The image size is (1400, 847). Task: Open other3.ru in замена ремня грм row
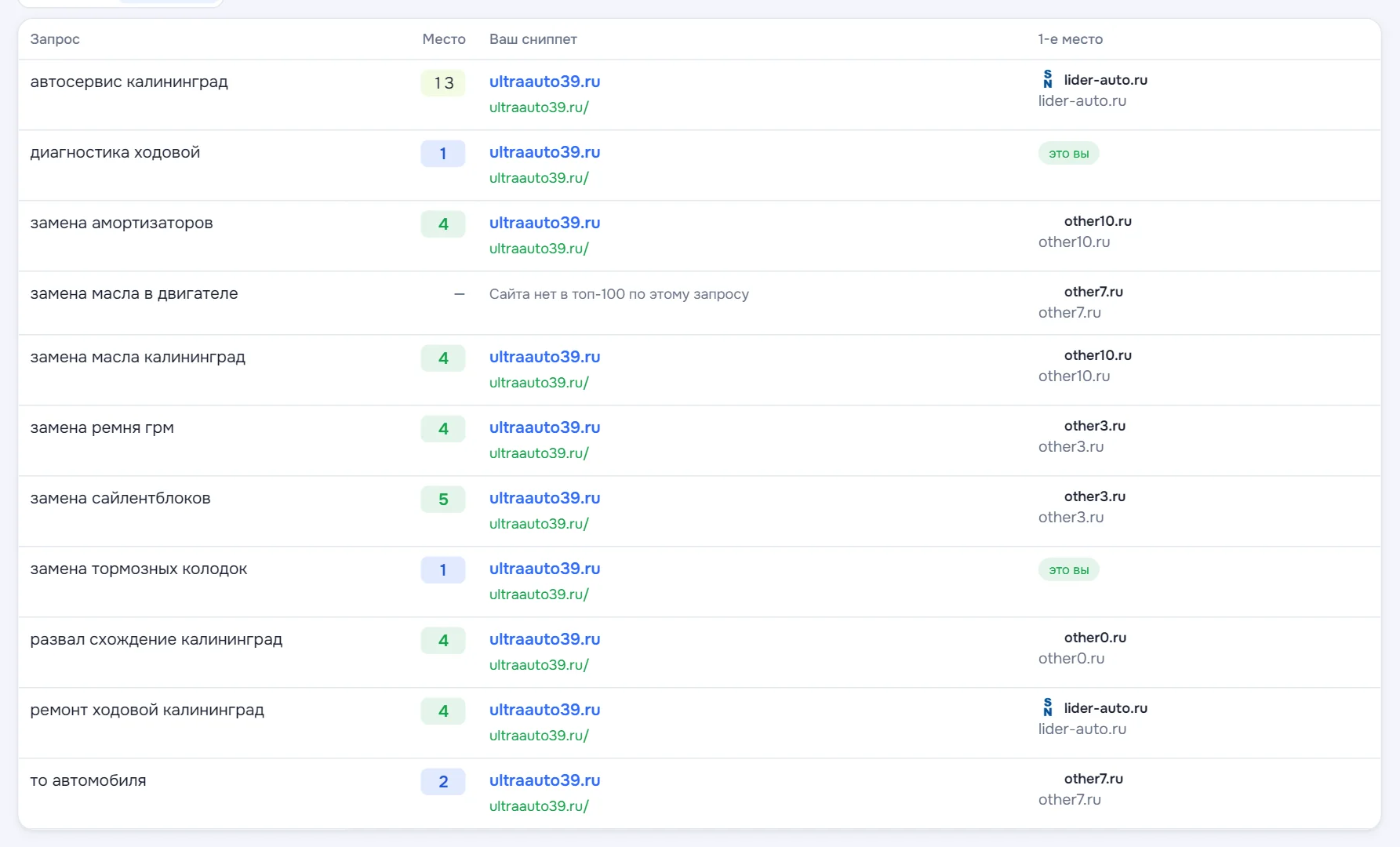click(x=1094, y=426)
